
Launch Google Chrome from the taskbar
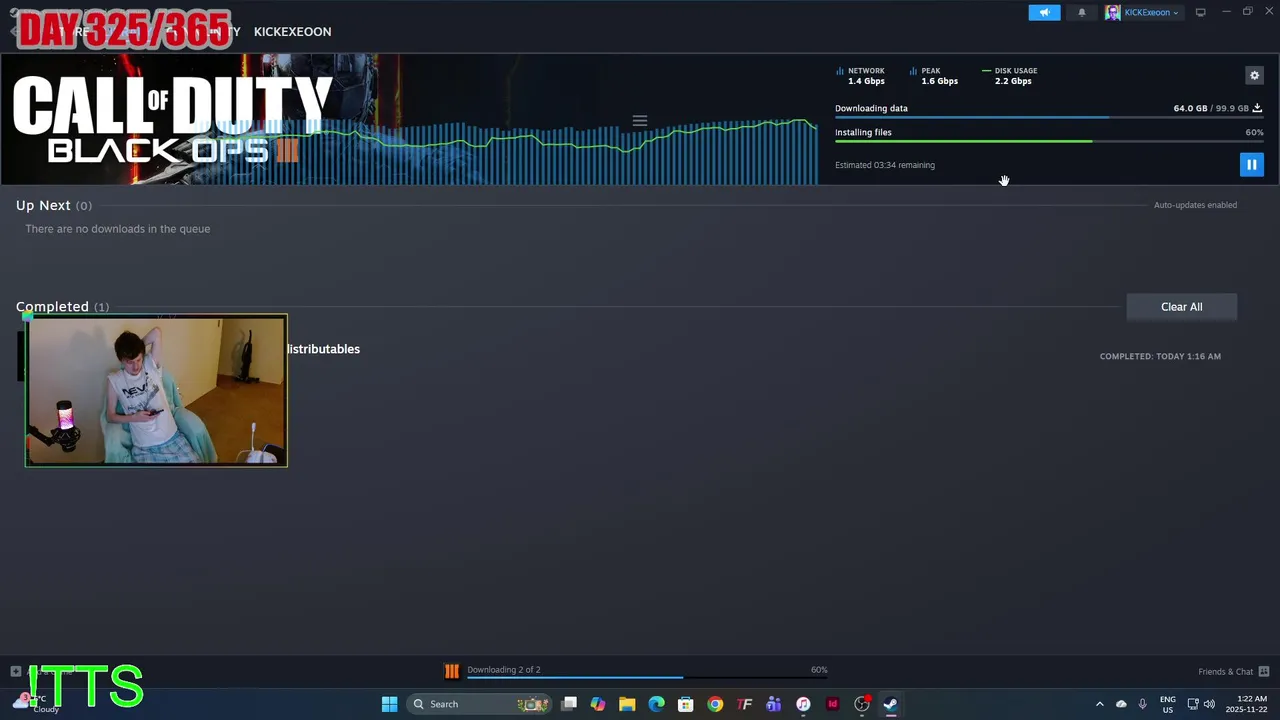tap(715, 704)
